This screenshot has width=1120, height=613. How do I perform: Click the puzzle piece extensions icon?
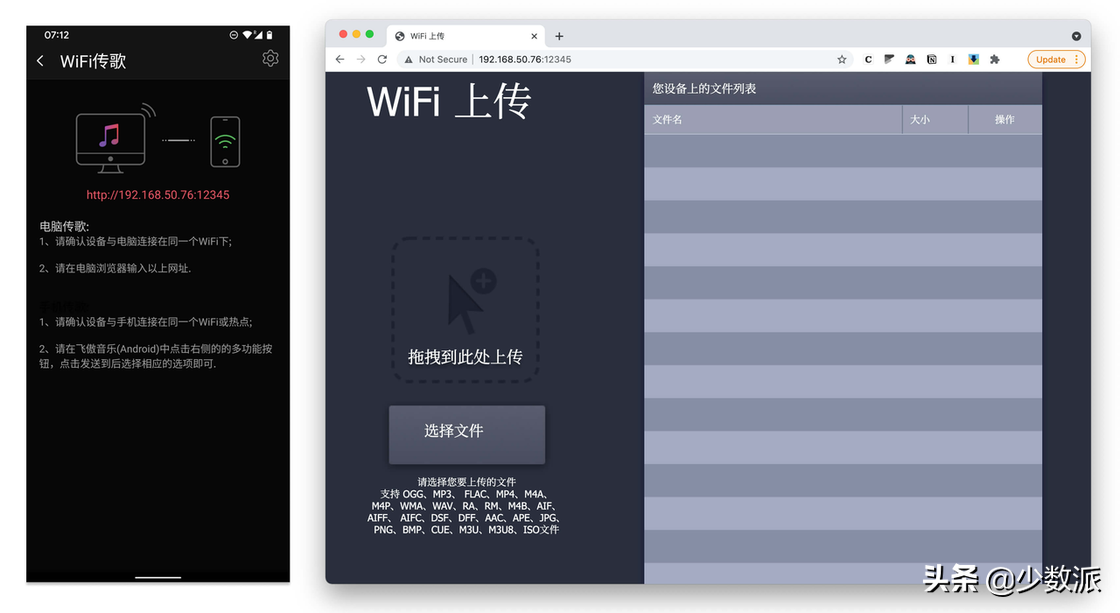994,59
